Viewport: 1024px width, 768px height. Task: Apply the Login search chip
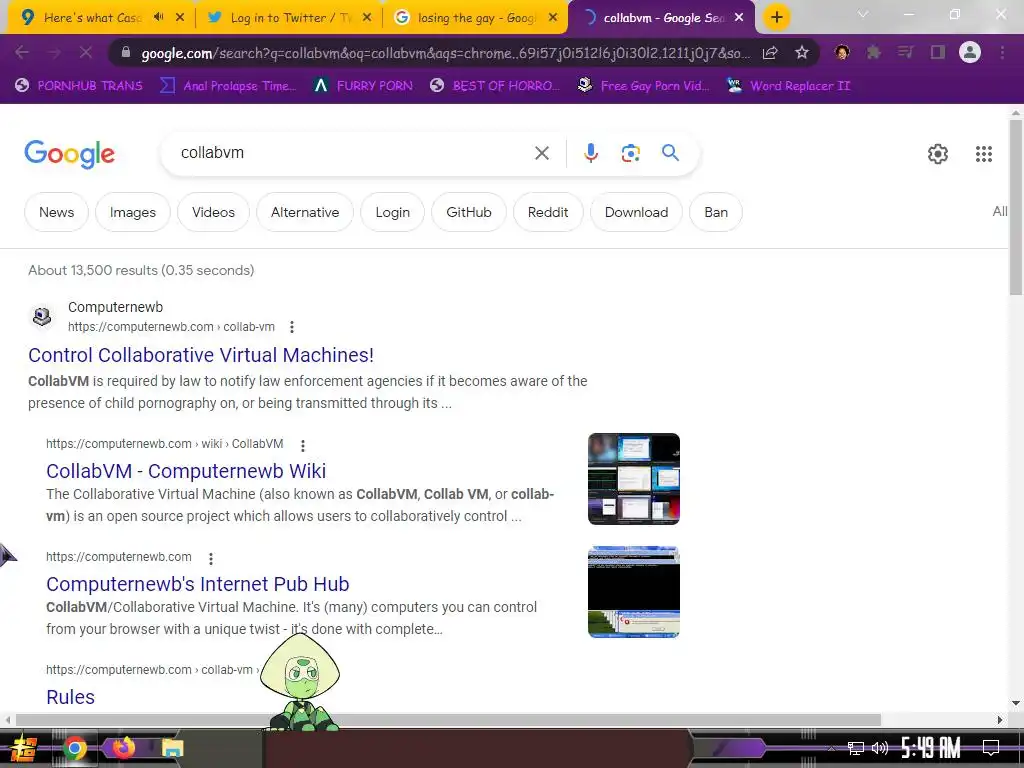tap(392, 212)
